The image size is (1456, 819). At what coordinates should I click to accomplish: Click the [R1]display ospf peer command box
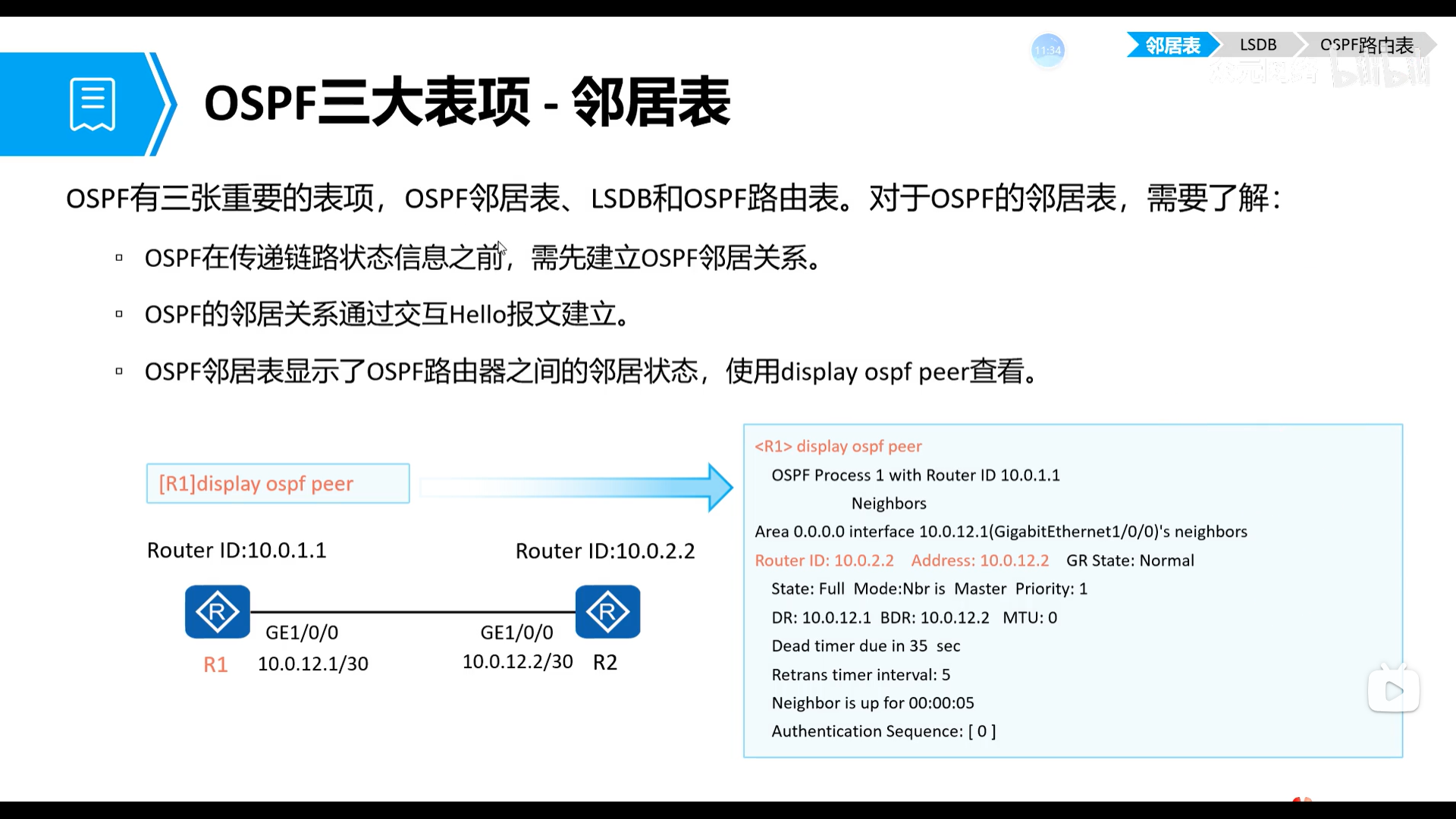tap(278, 484)
